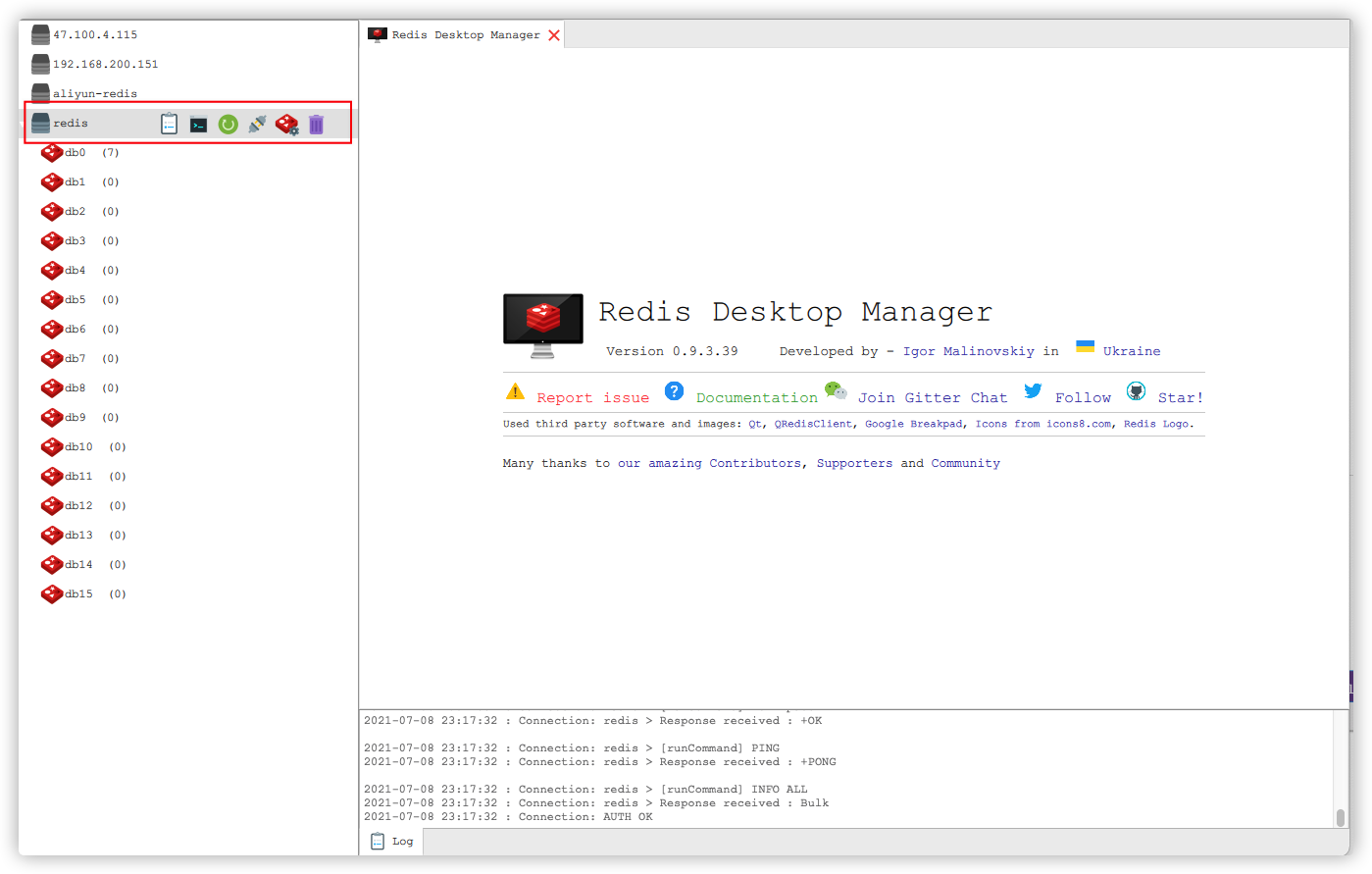This screenshot has height=874, width=1372.
Task: Open database db10
Action: coord(83,447)
